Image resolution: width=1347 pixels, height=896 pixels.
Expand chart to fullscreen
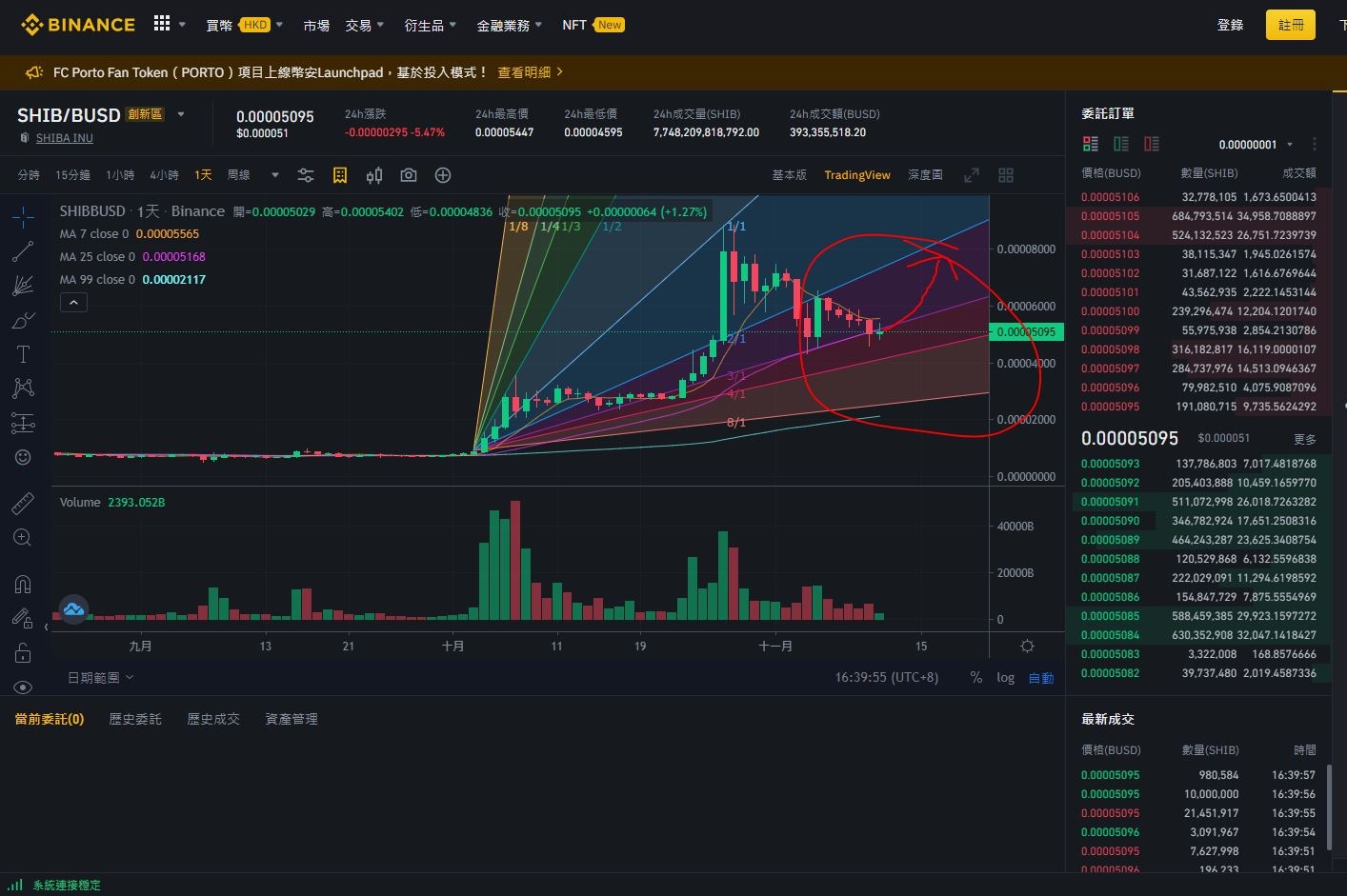tap(972, 175)
